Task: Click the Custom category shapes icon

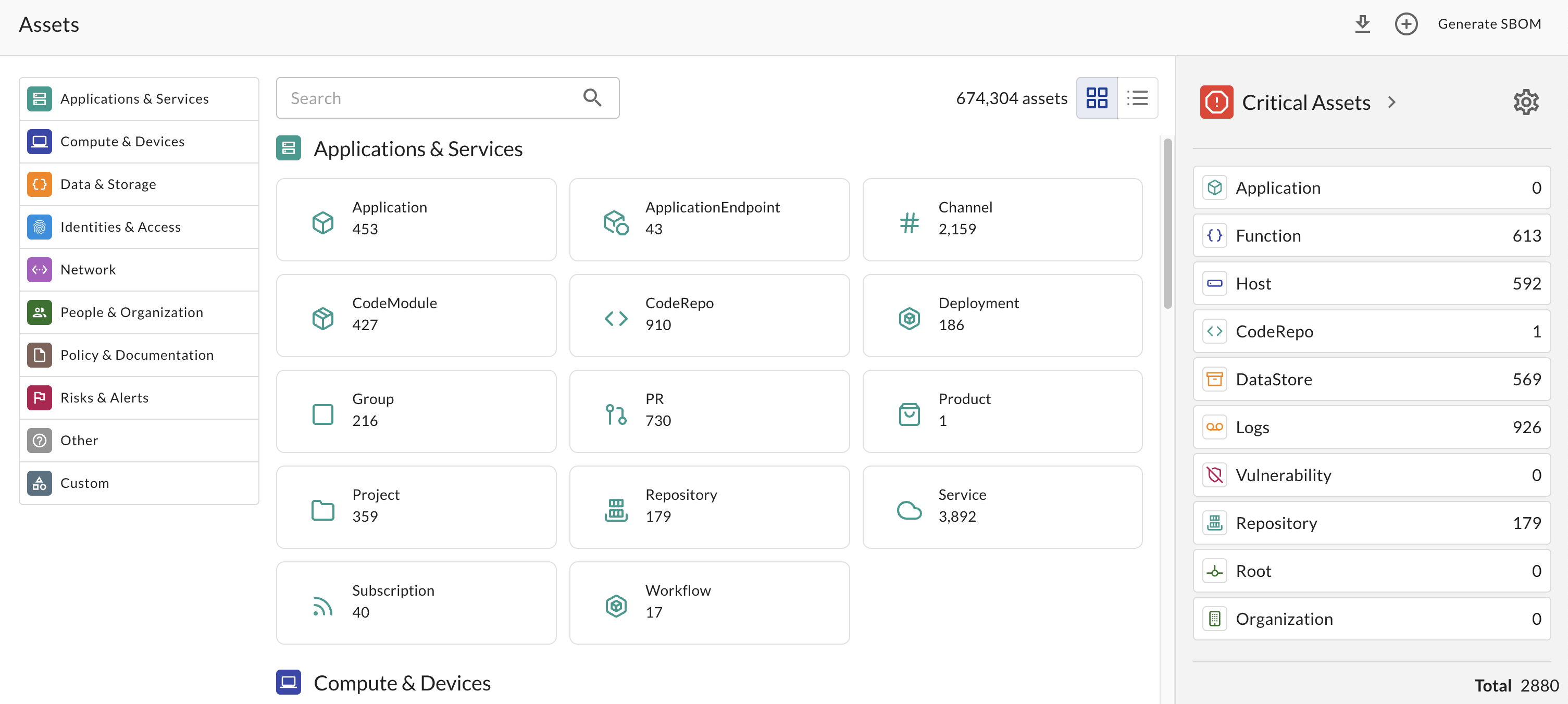Action: (x=40, y=483)
